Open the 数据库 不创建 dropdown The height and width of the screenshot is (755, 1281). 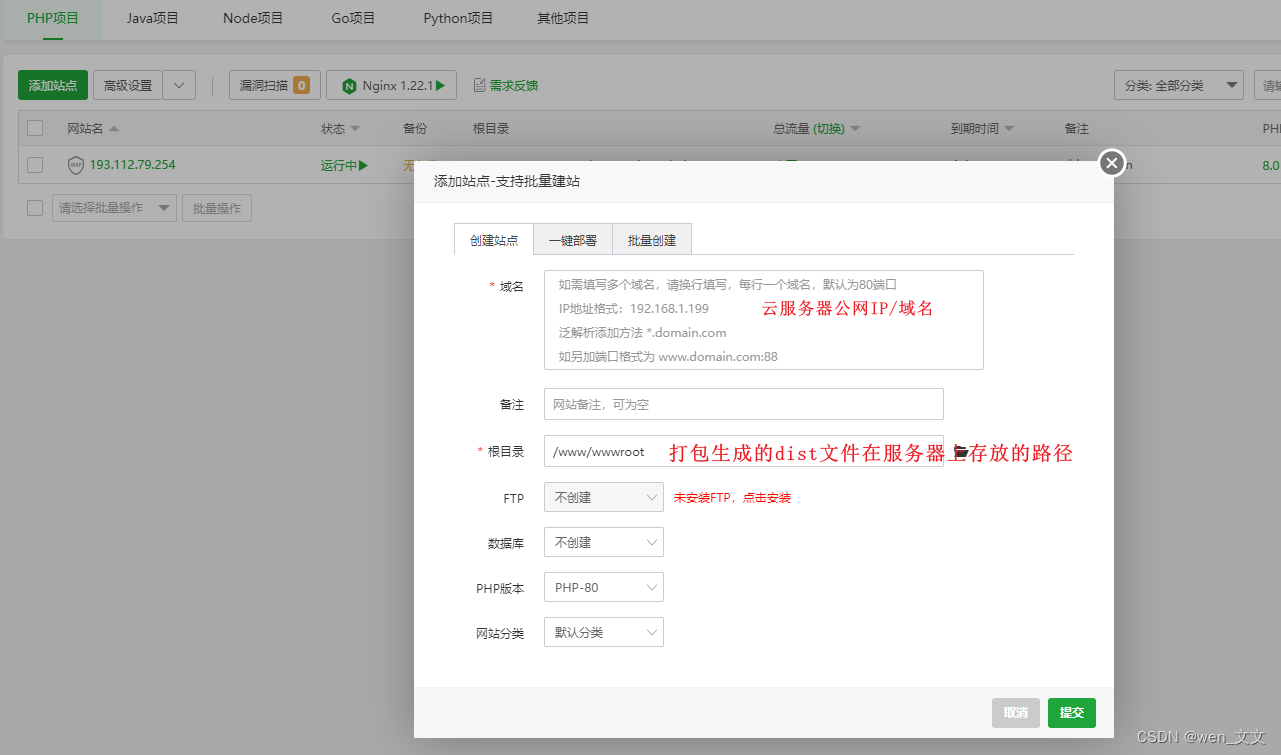point(603,542)
